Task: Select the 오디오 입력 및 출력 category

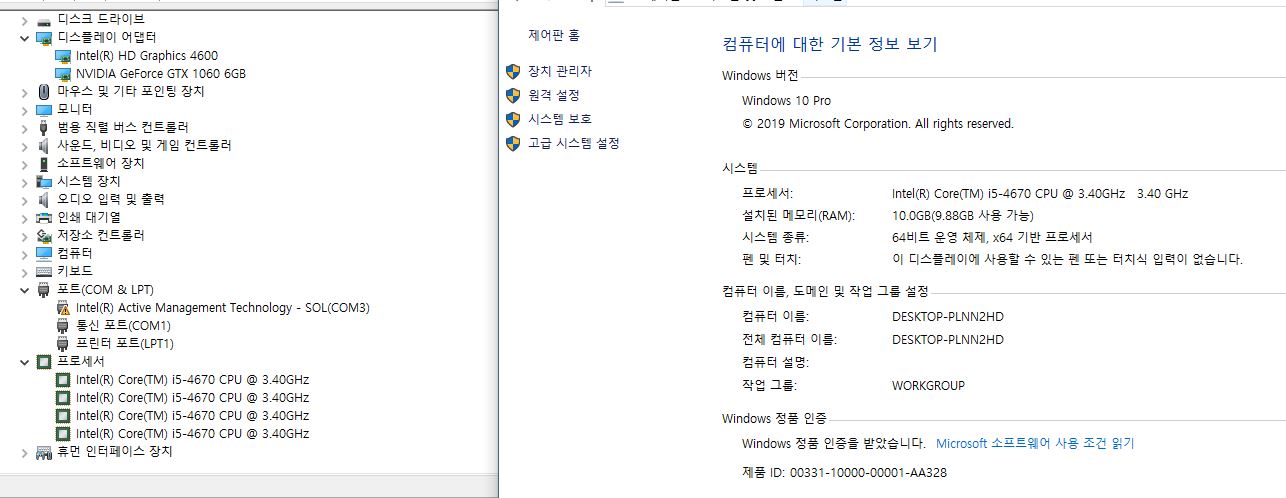Action: click(111, 199)
